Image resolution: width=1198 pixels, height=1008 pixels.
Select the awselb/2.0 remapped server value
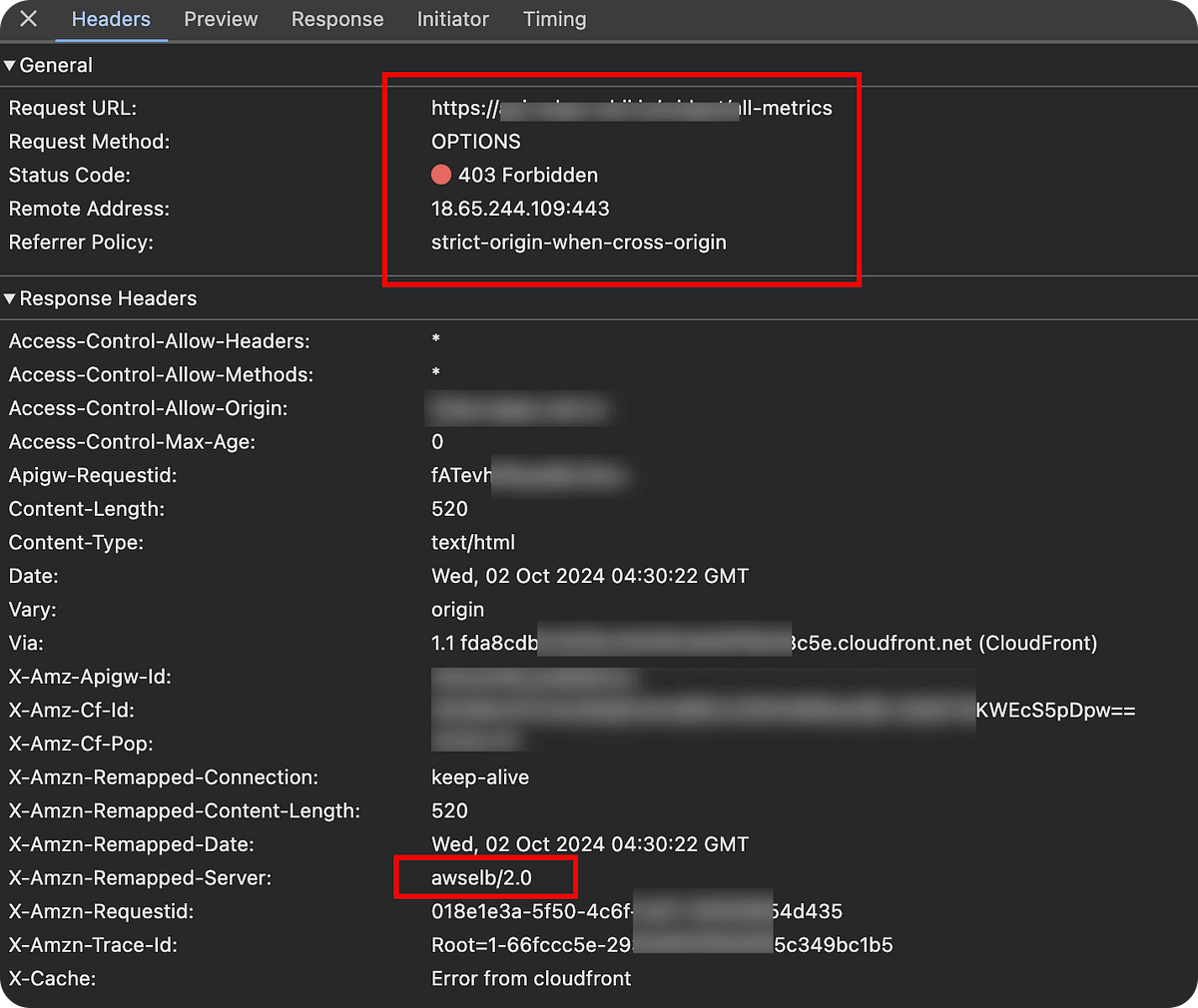485,877
